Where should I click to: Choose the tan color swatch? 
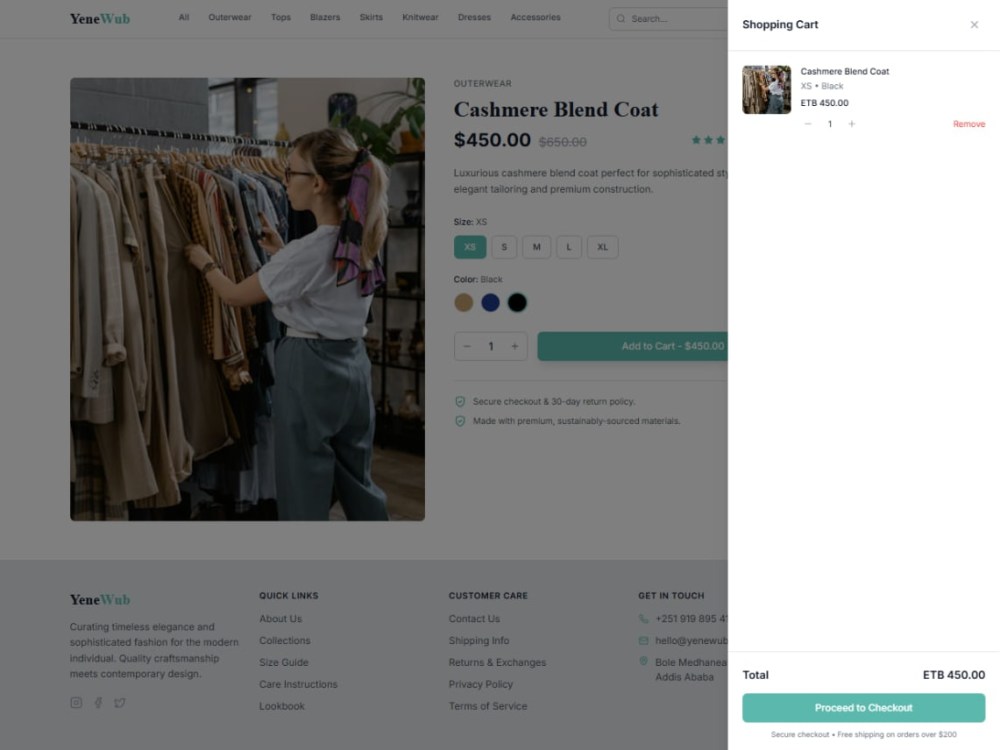pos(464,302)
